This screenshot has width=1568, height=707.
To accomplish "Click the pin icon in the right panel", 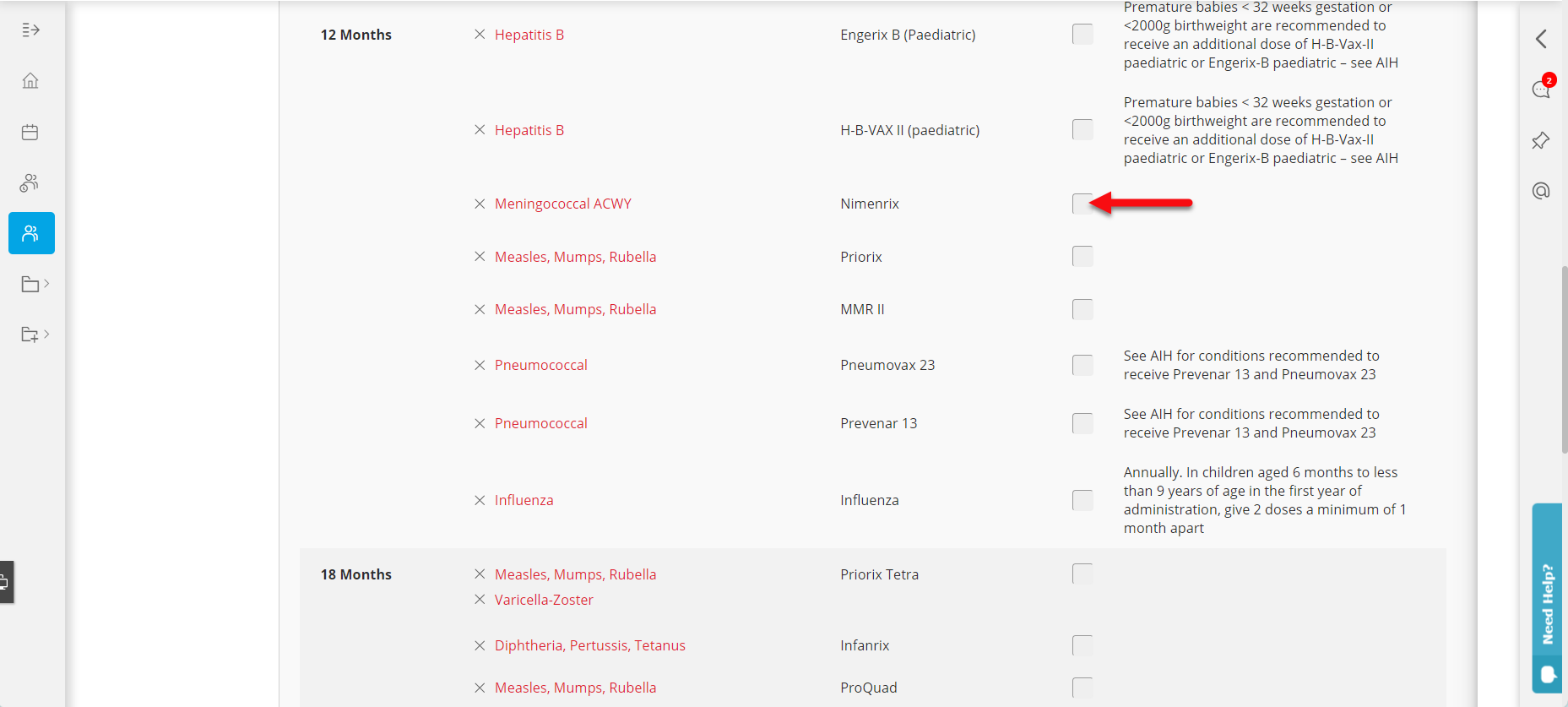I will [1541, 140].
